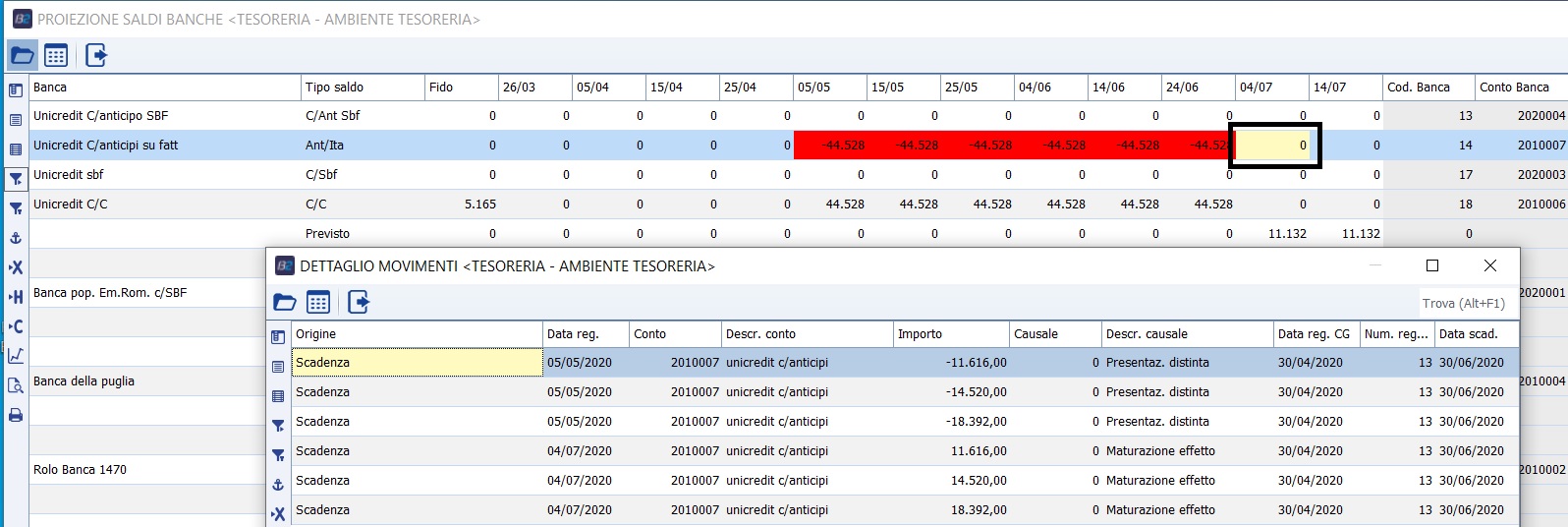Click calendar grid icon in Dettaglio Movimenti toolbar
The image size is (1568, 527).
[317, 302]
